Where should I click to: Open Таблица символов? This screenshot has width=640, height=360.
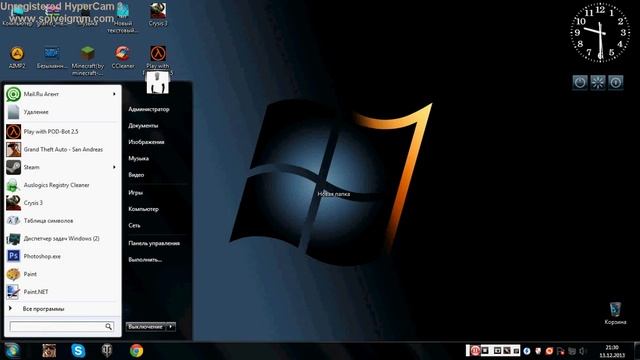pos(62,220)
